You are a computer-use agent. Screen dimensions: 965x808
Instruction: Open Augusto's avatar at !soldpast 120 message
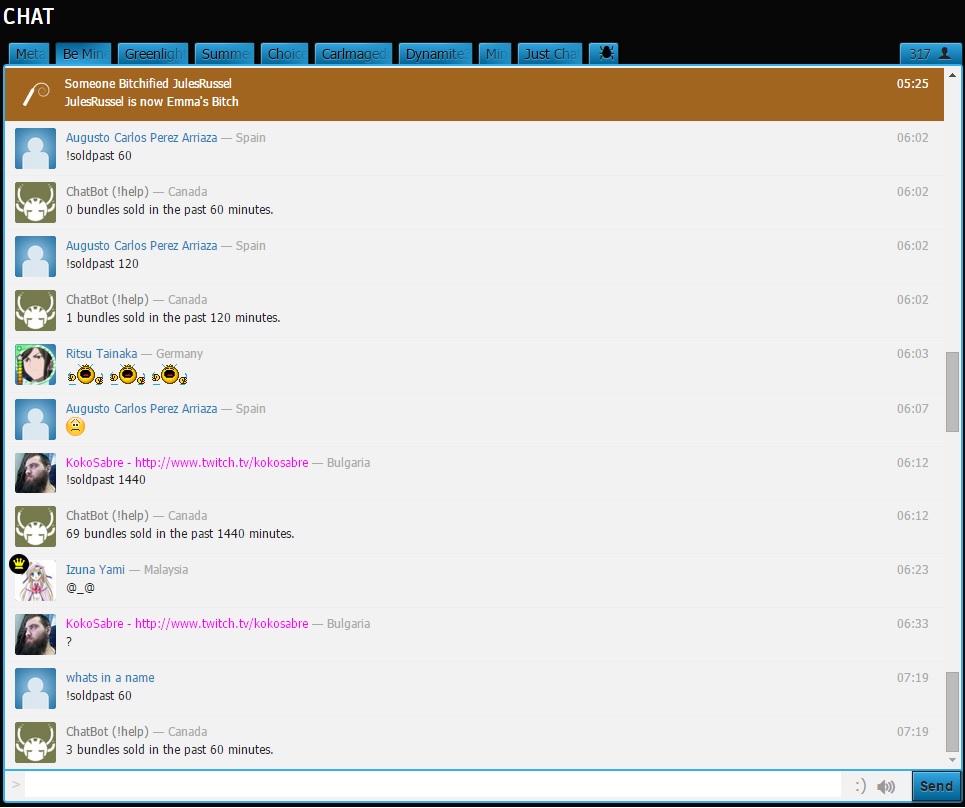[35, 257]
